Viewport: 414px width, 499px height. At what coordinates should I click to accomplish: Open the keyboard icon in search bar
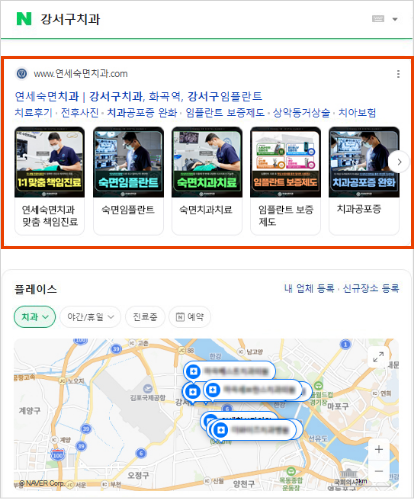(378, 19)
